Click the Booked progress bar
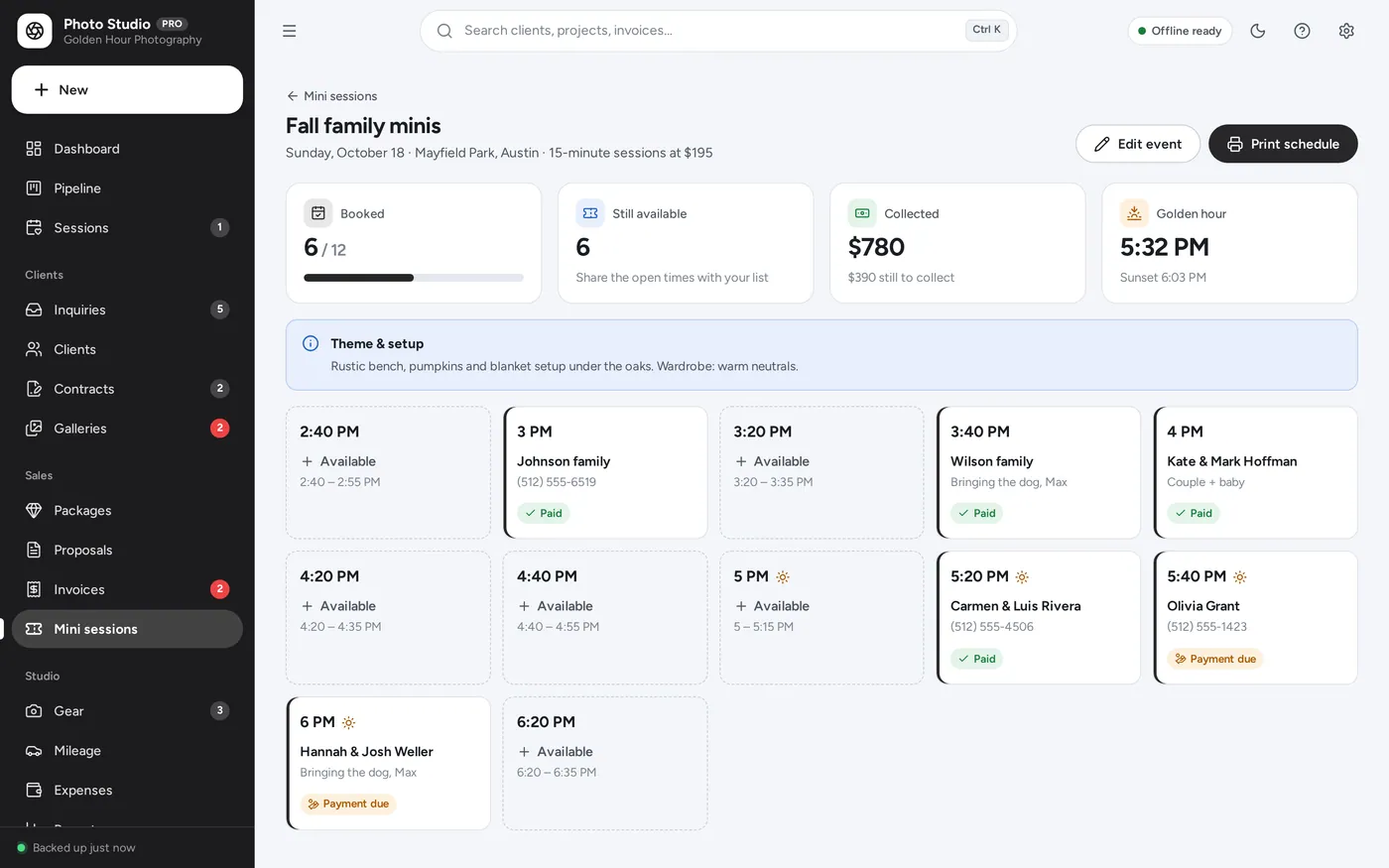Viewport: 1389px width, 868px height. pyautogui.click(x=414, y=278)
